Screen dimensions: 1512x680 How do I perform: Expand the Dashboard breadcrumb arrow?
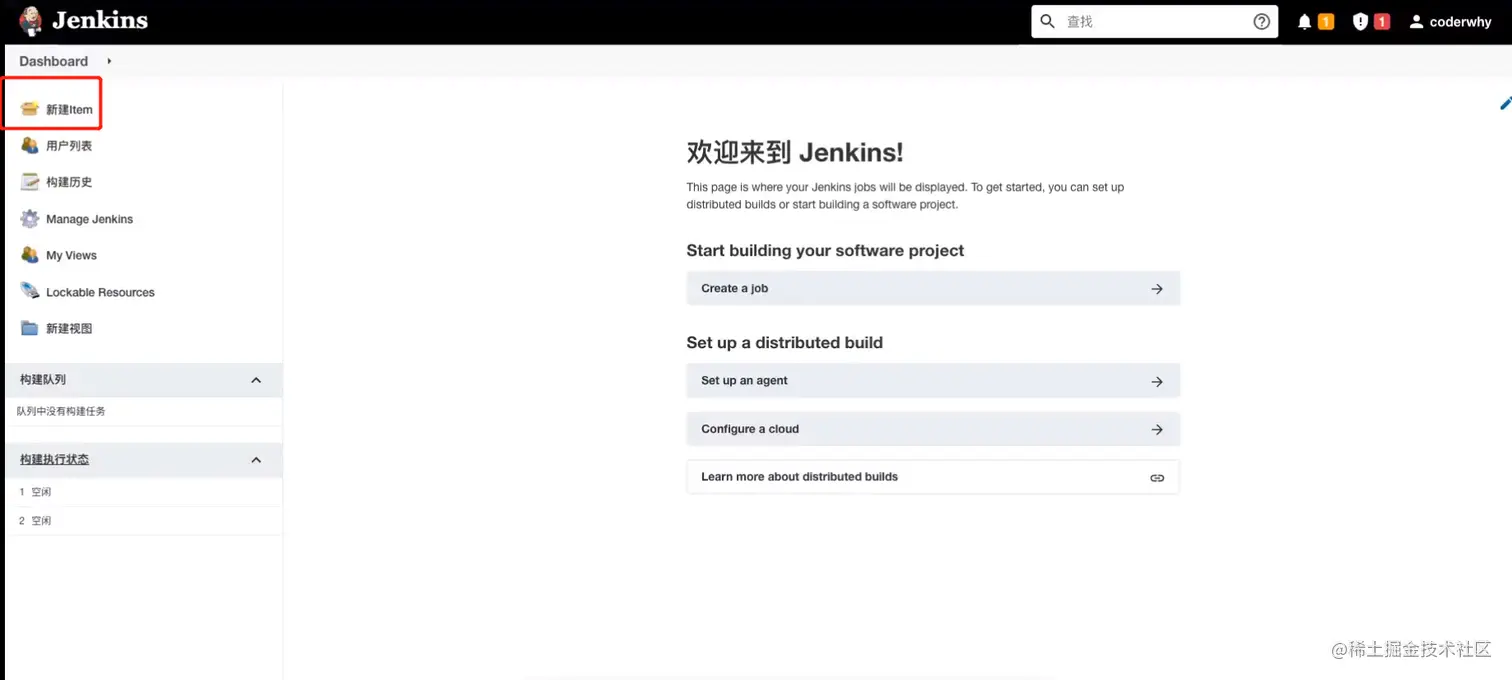tap(109, 61)
